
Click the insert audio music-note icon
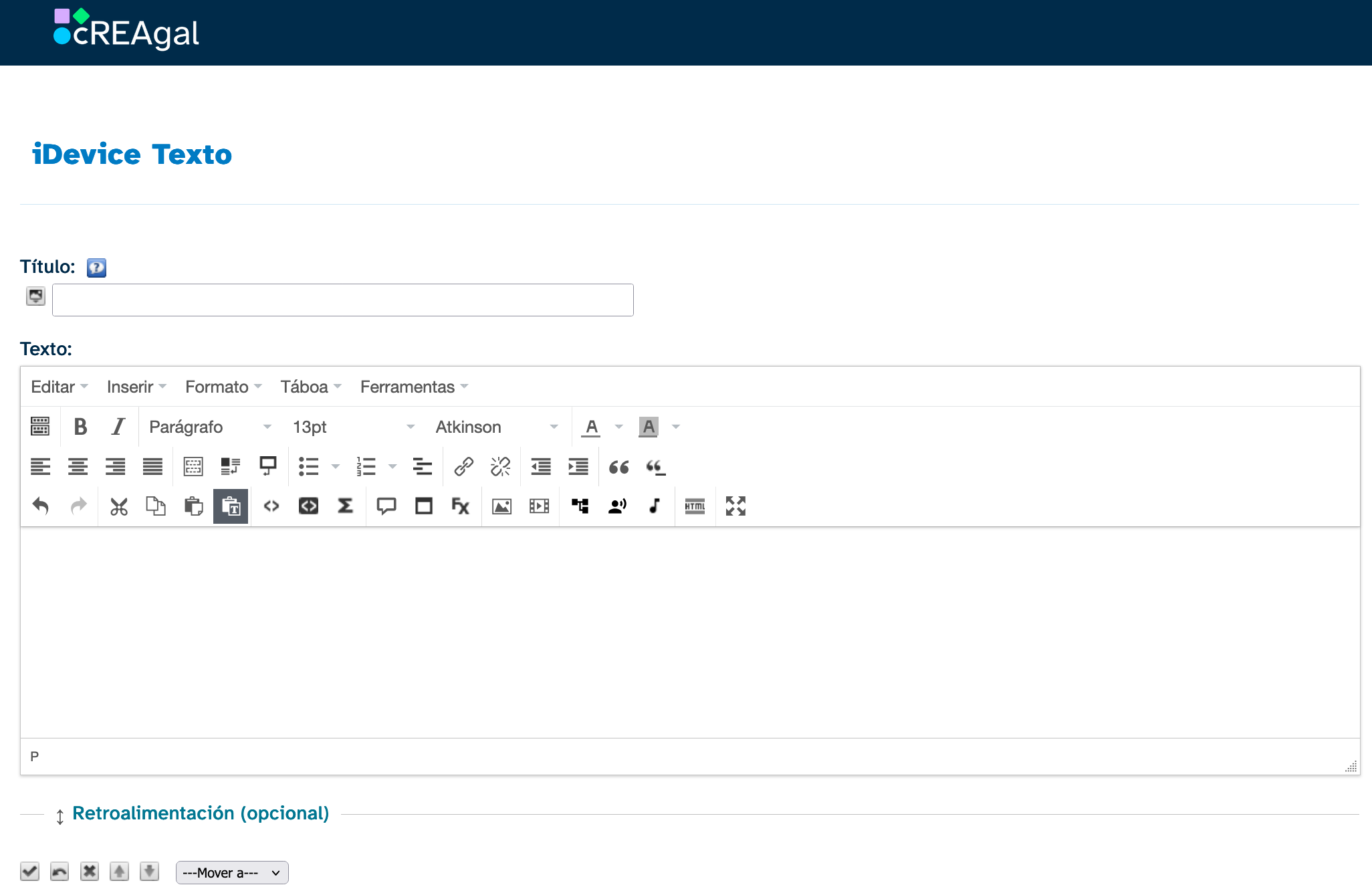point(655,506)
